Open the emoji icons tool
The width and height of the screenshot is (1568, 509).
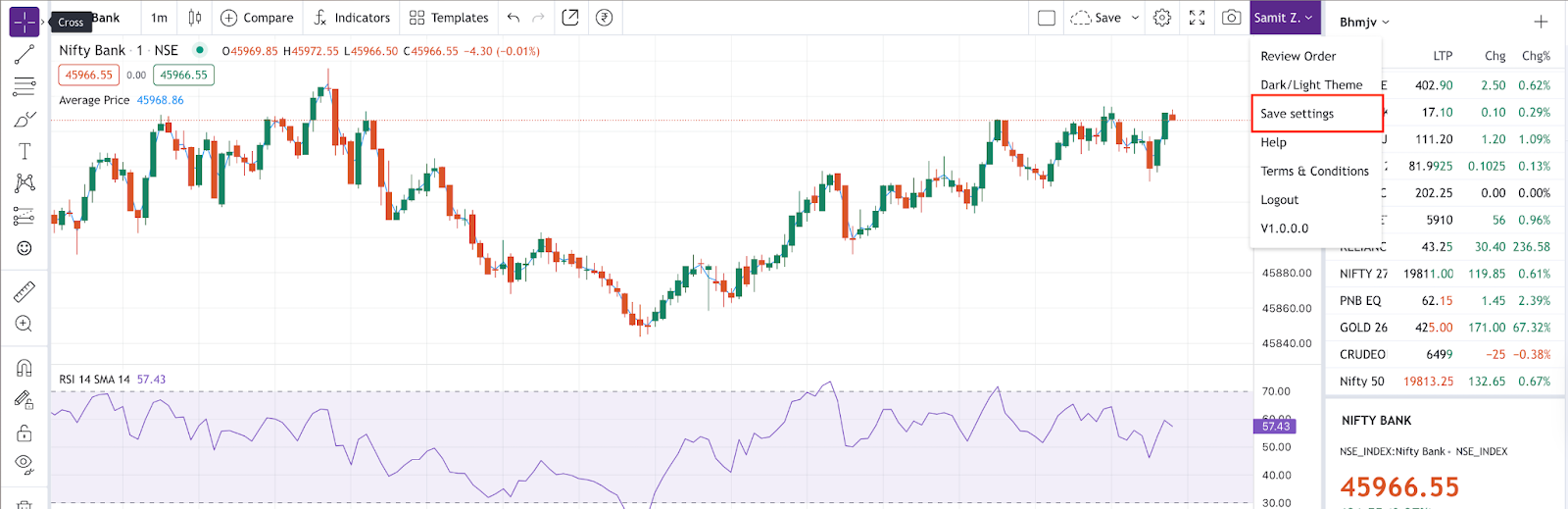(24, 248)
